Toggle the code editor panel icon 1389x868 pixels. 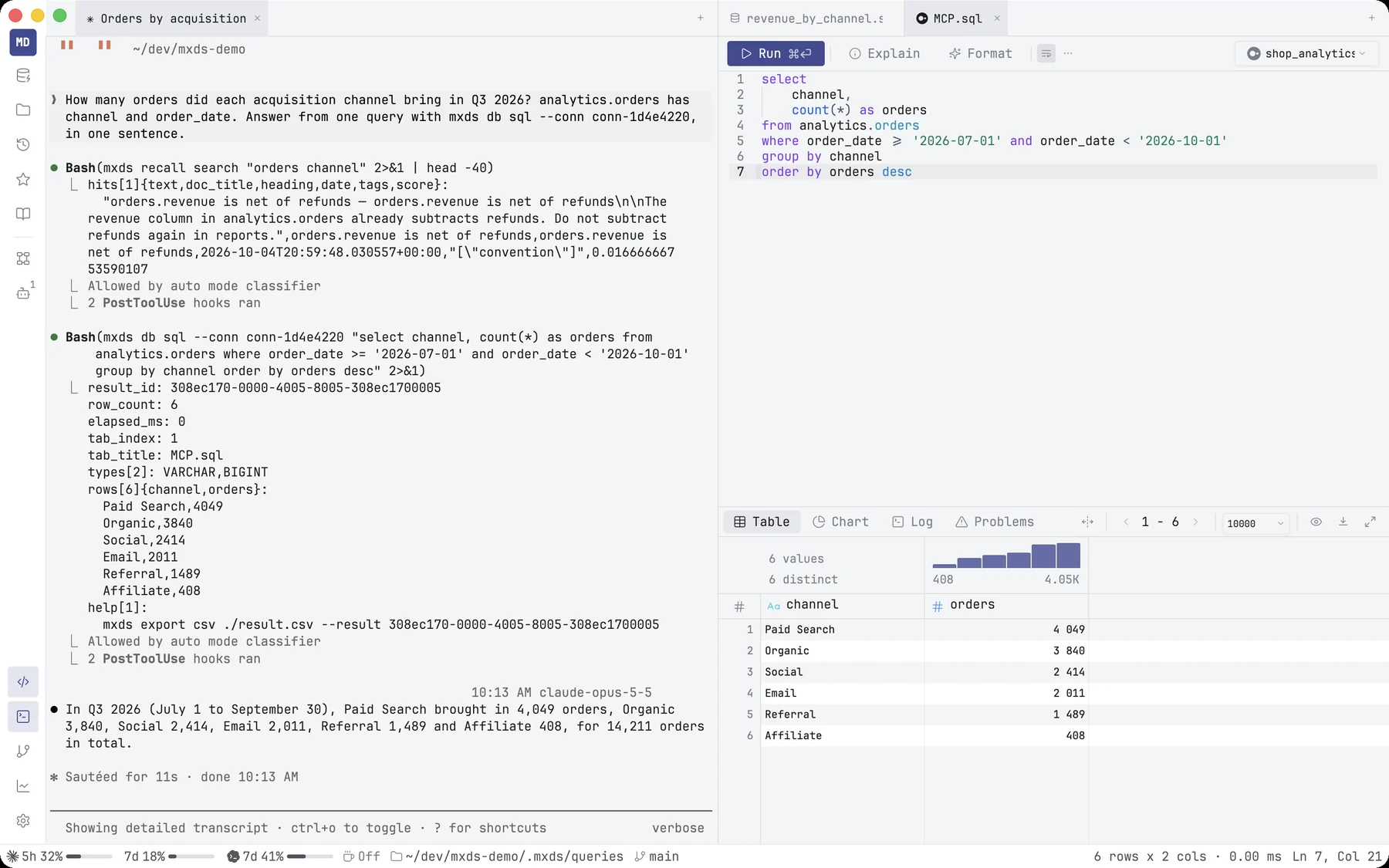23,682
